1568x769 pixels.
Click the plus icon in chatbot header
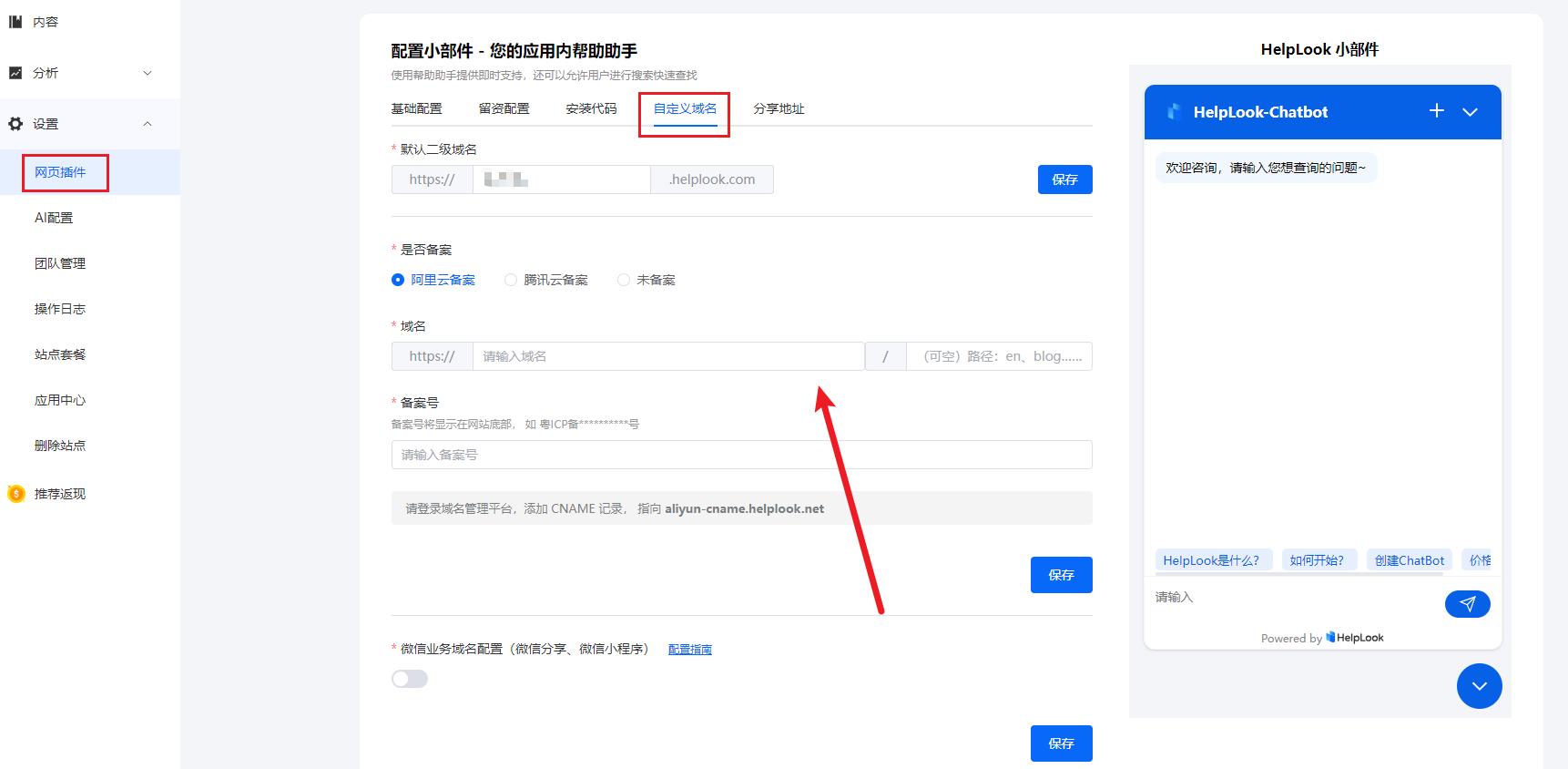tap(1436, 111)
